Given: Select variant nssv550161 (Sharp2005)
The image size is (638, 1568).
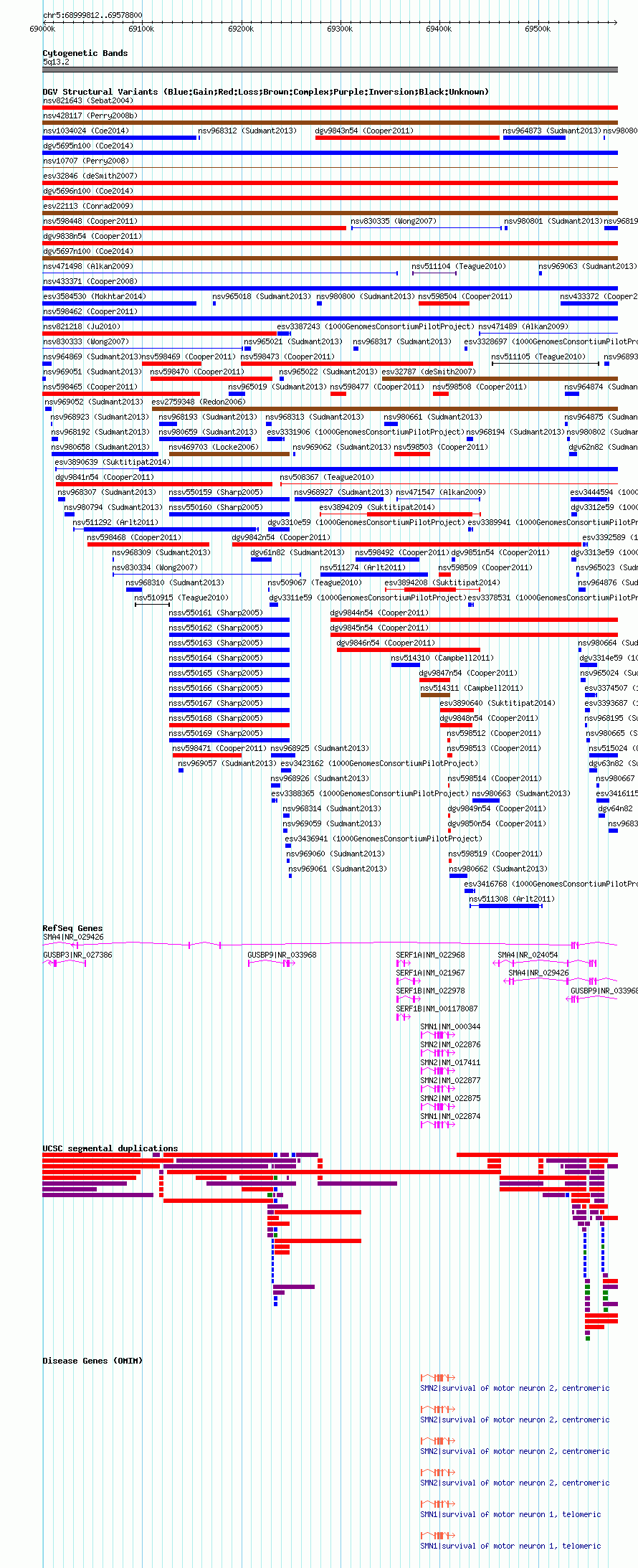Looking at the screenshot, I should pyautogui.click(x=216, y=613).
